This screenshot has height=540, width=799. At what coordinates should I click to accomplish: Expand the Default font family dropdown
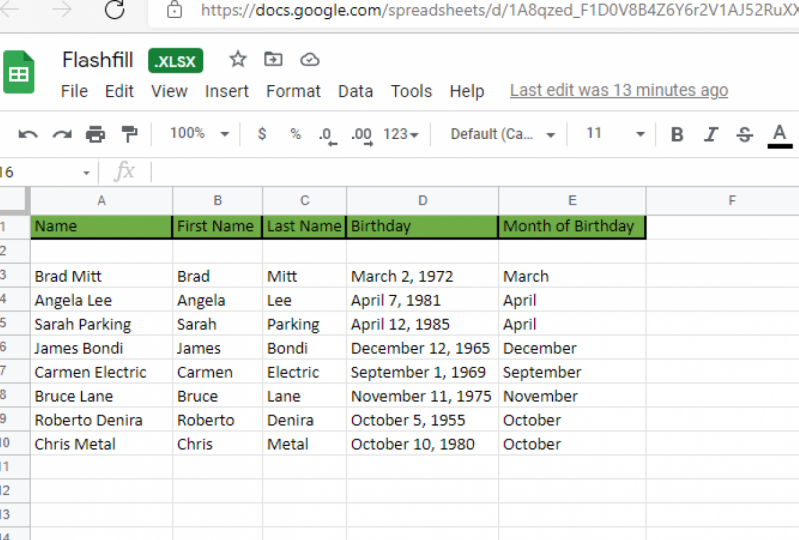503,134
